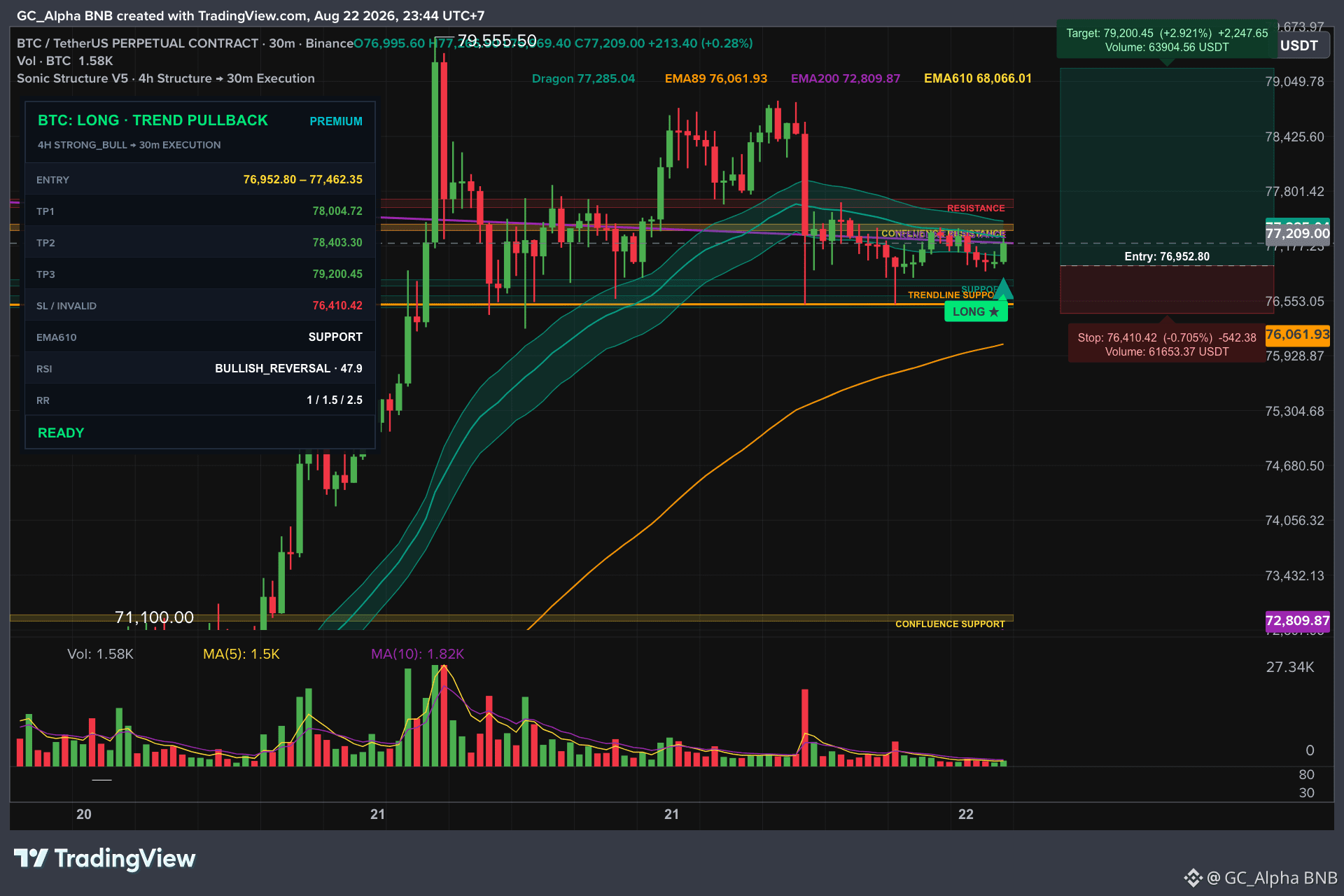
Task: Click the 74,056.32 price axis label
Action: pos(1294,521)
